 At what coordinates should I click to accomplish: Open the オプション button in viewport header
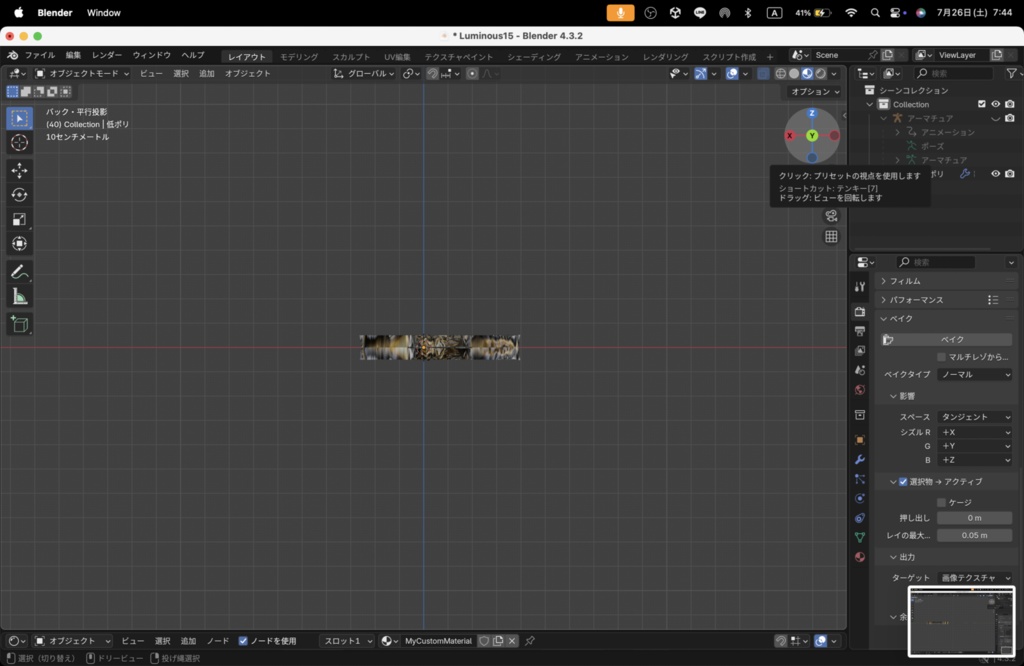(x=813, y=91)
